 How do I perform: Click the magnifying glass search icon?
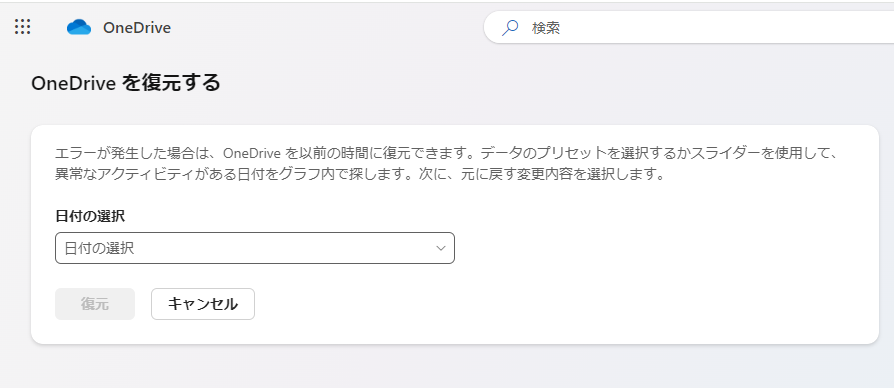pos(509,27)
